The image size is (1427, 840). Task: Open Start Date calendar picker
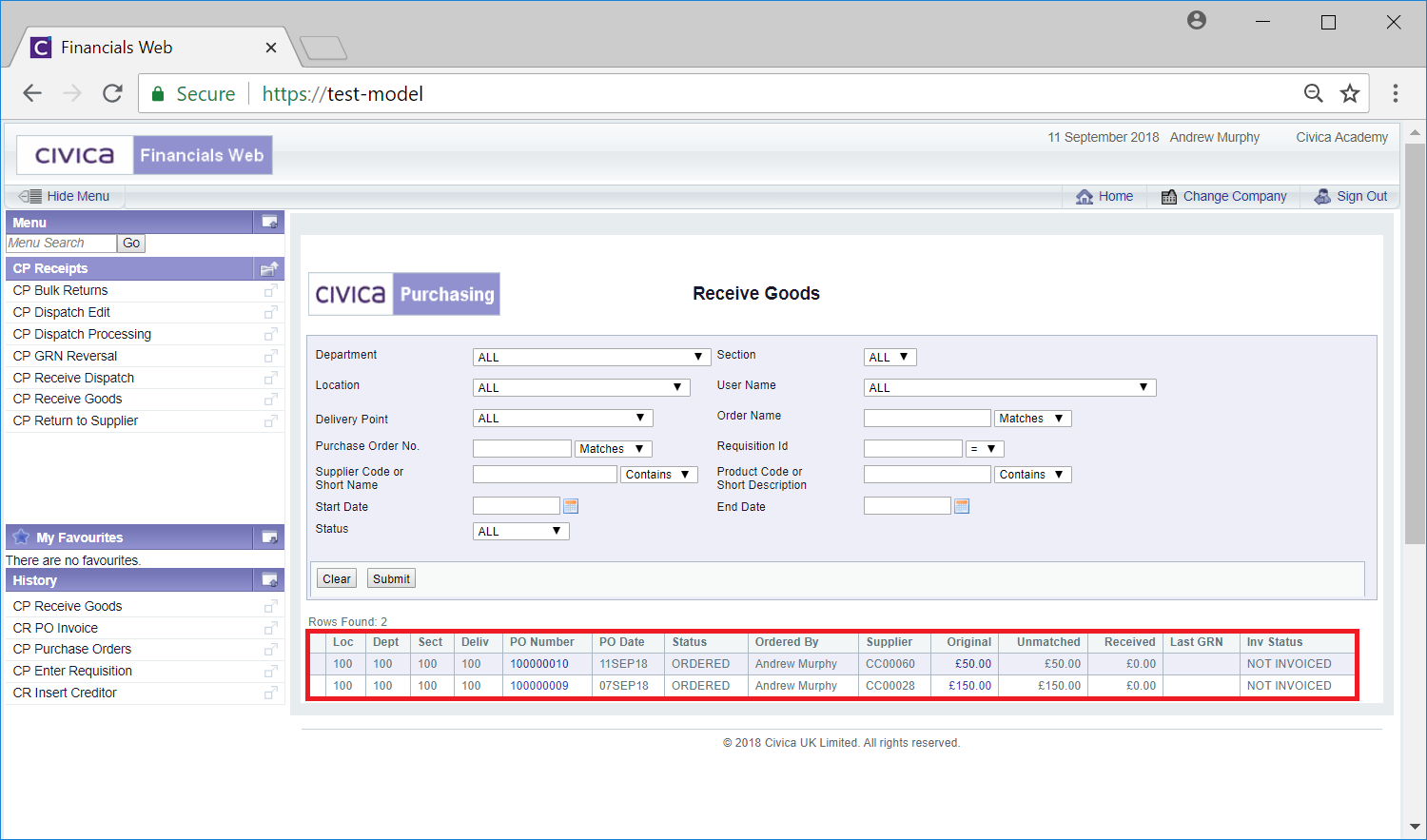coord(571,506)
